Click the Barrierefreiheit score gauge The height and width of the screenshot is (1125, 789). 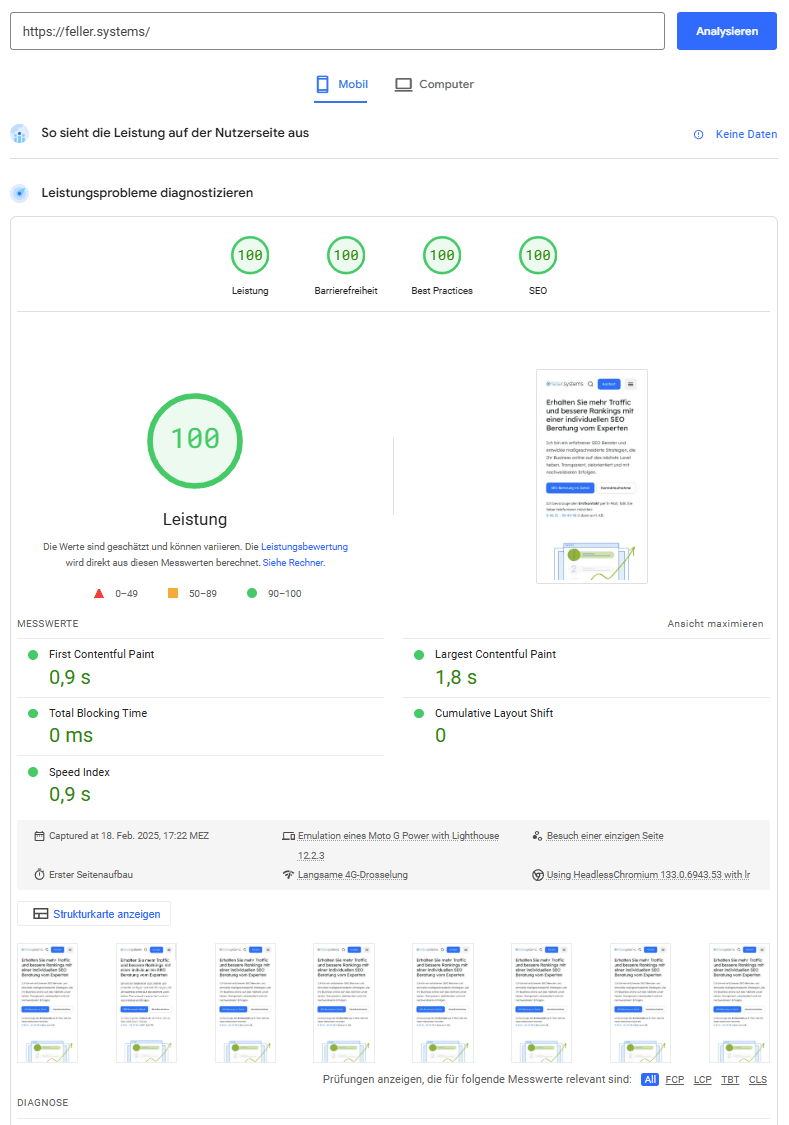pos(346,256)
